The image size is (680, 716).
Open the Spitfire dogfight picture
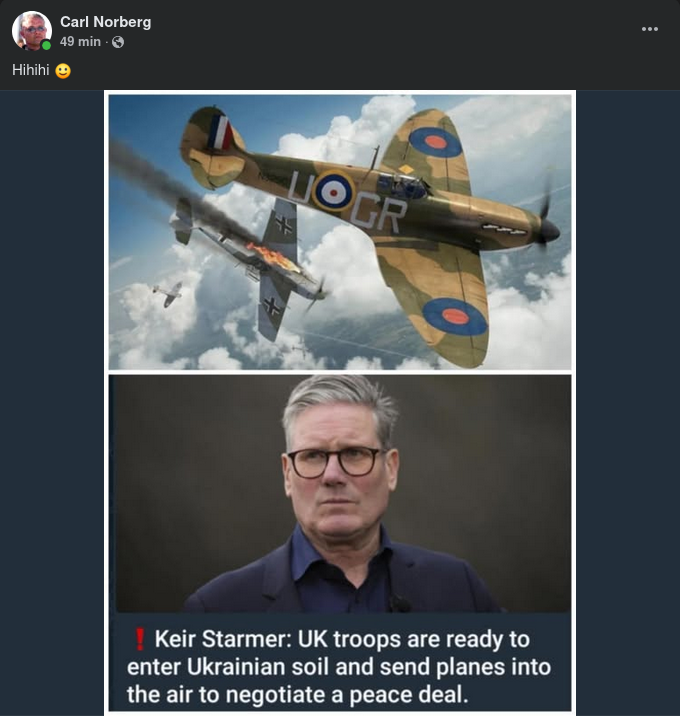click(340, 232)
